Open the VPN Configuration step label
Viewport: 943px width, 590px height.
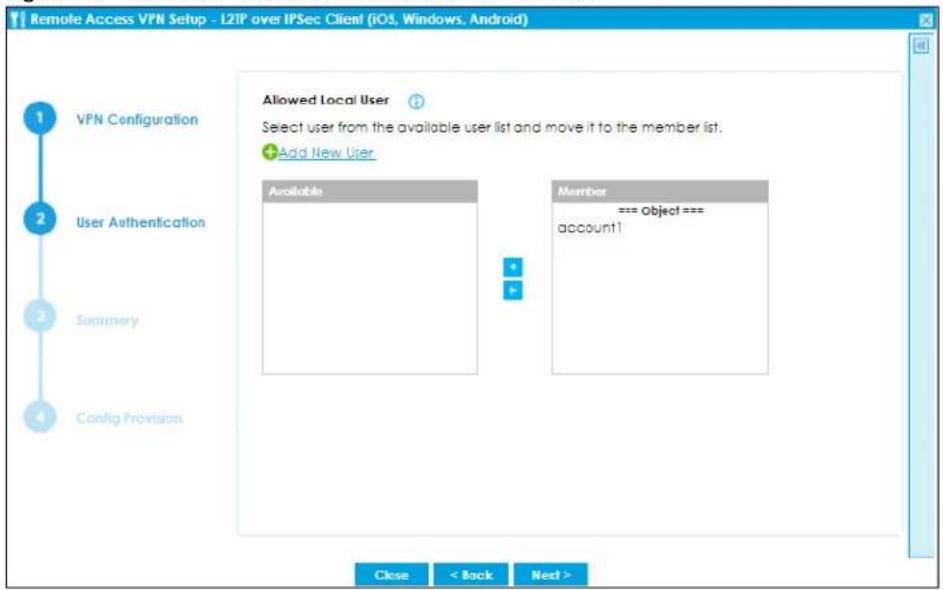[x=137, y=119]
